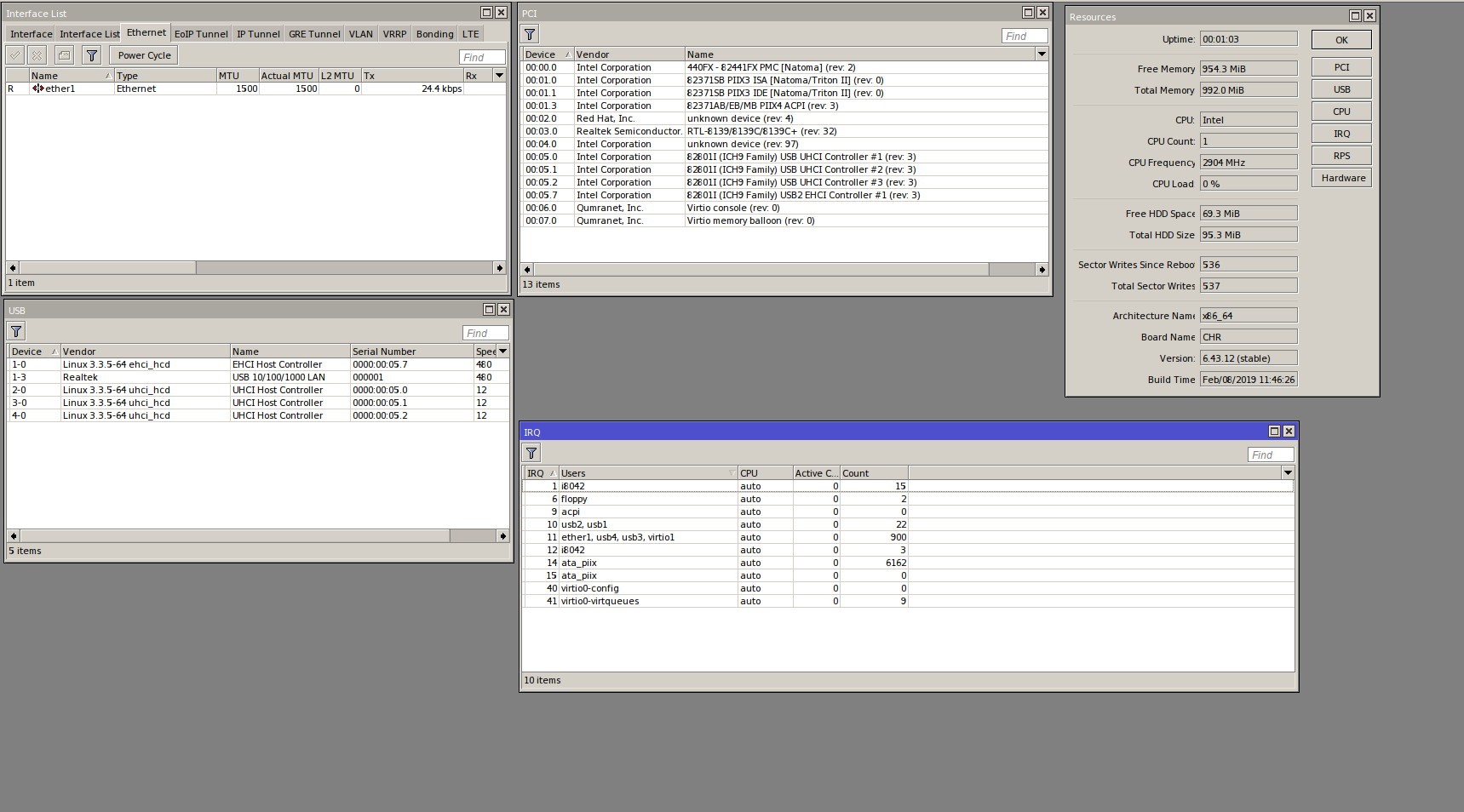Click the Find field in IRQ window
1464x812 pixels.
(1270, 455)
